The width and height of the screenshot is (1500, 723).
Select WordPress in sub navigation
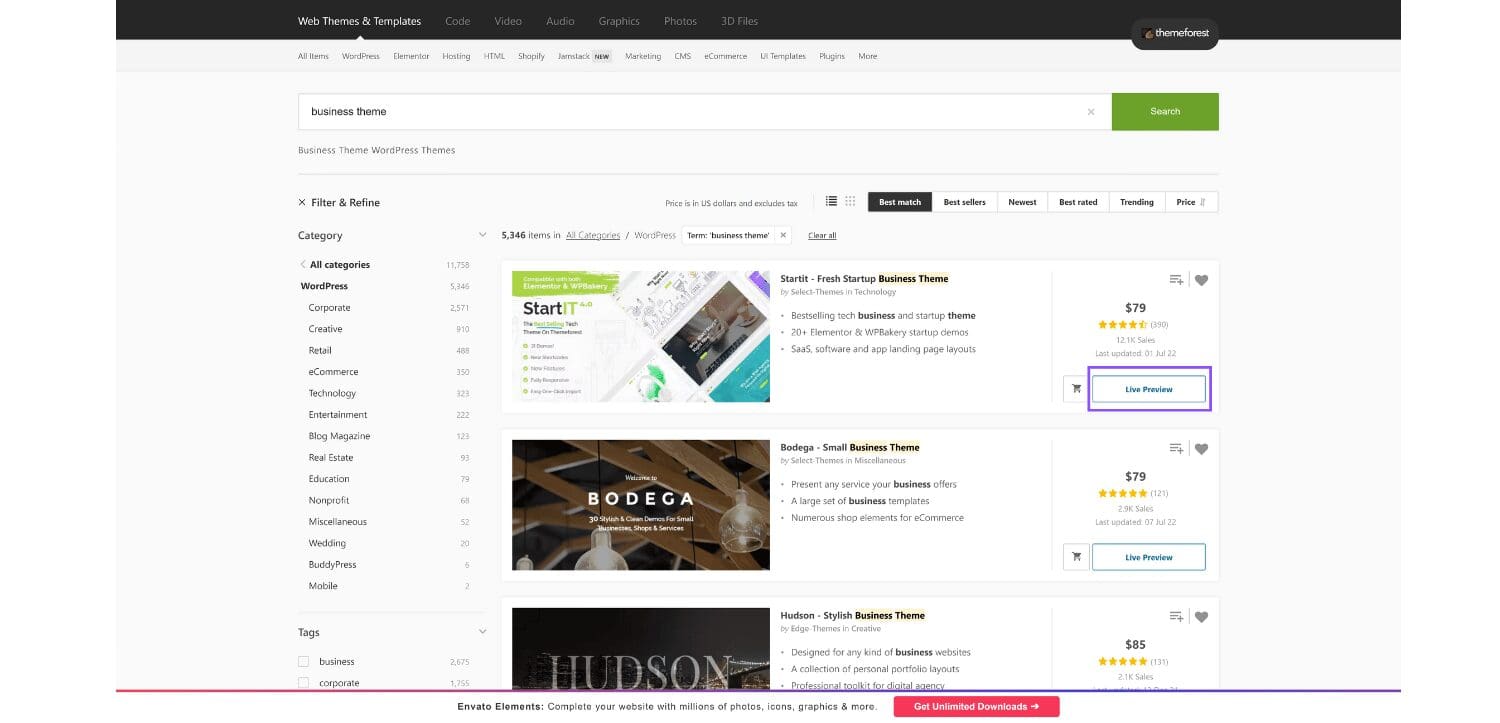[360, 56]
